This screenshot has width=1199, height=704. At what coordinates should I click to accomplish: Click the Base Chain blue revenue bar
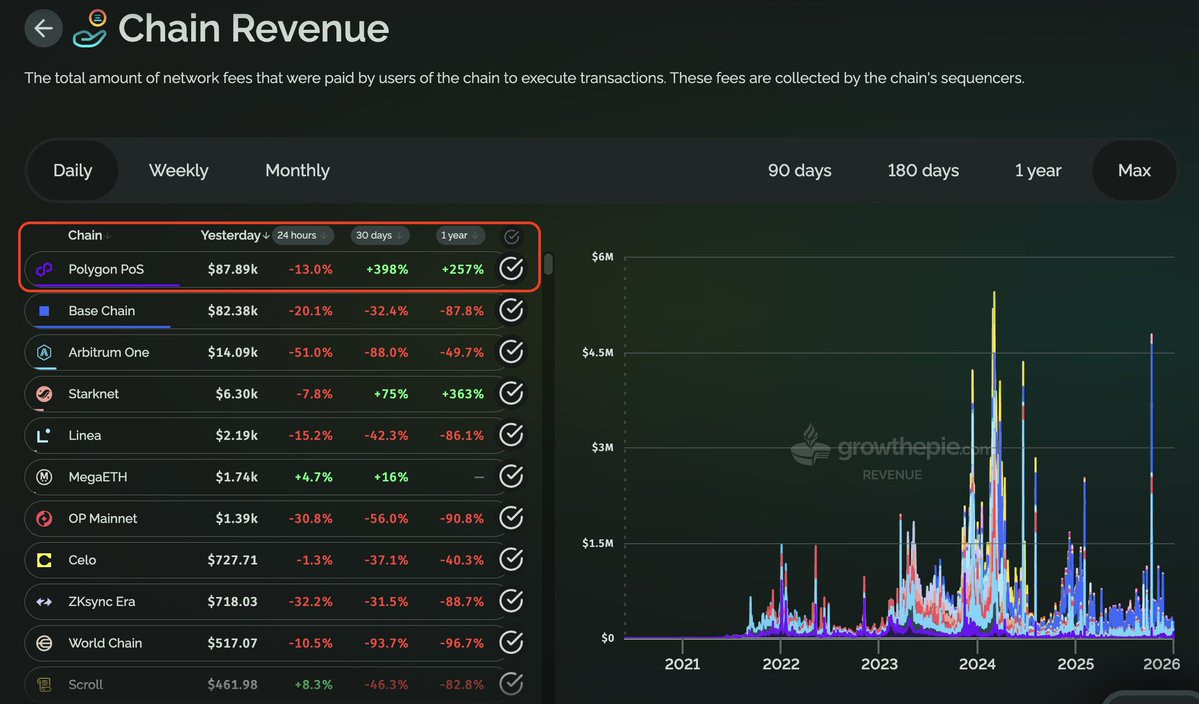[x=102, y=326]
